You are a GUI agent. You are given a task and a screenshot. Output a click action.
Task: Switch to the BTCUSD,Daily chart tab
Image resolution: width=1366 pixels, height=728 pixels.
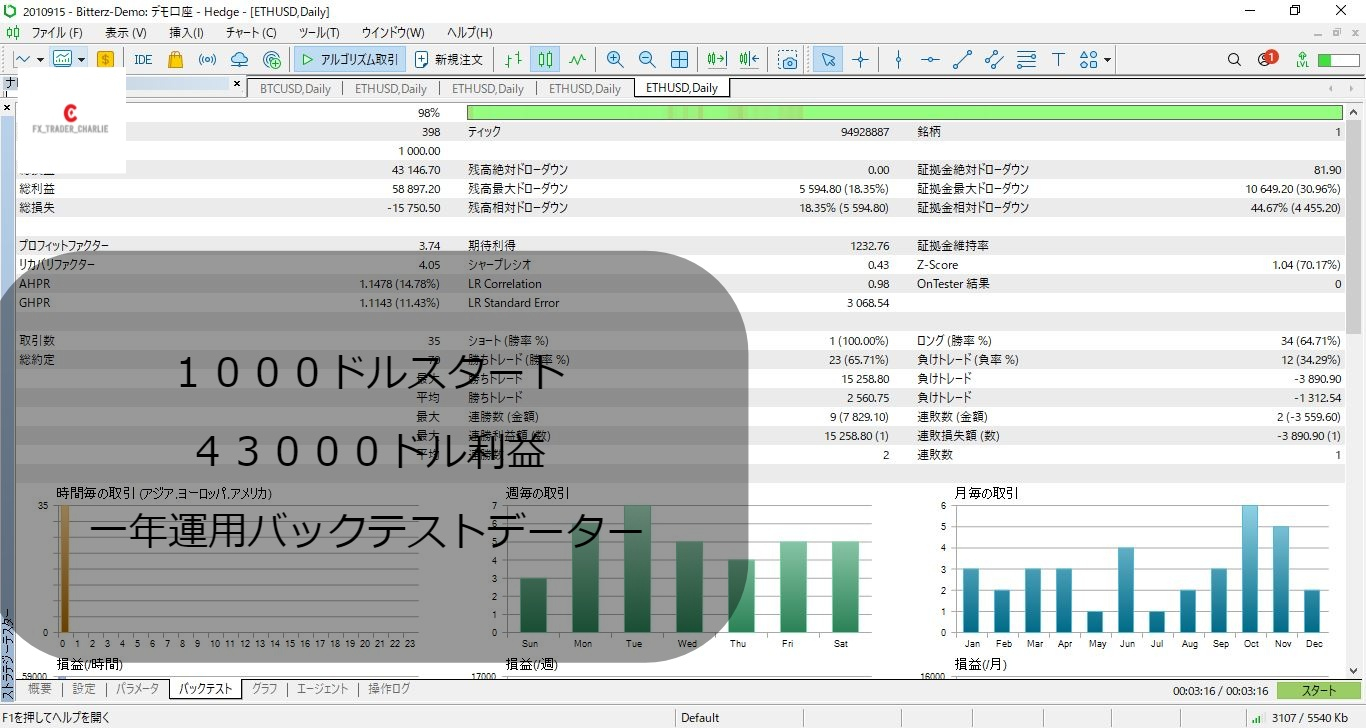(294, 88)
